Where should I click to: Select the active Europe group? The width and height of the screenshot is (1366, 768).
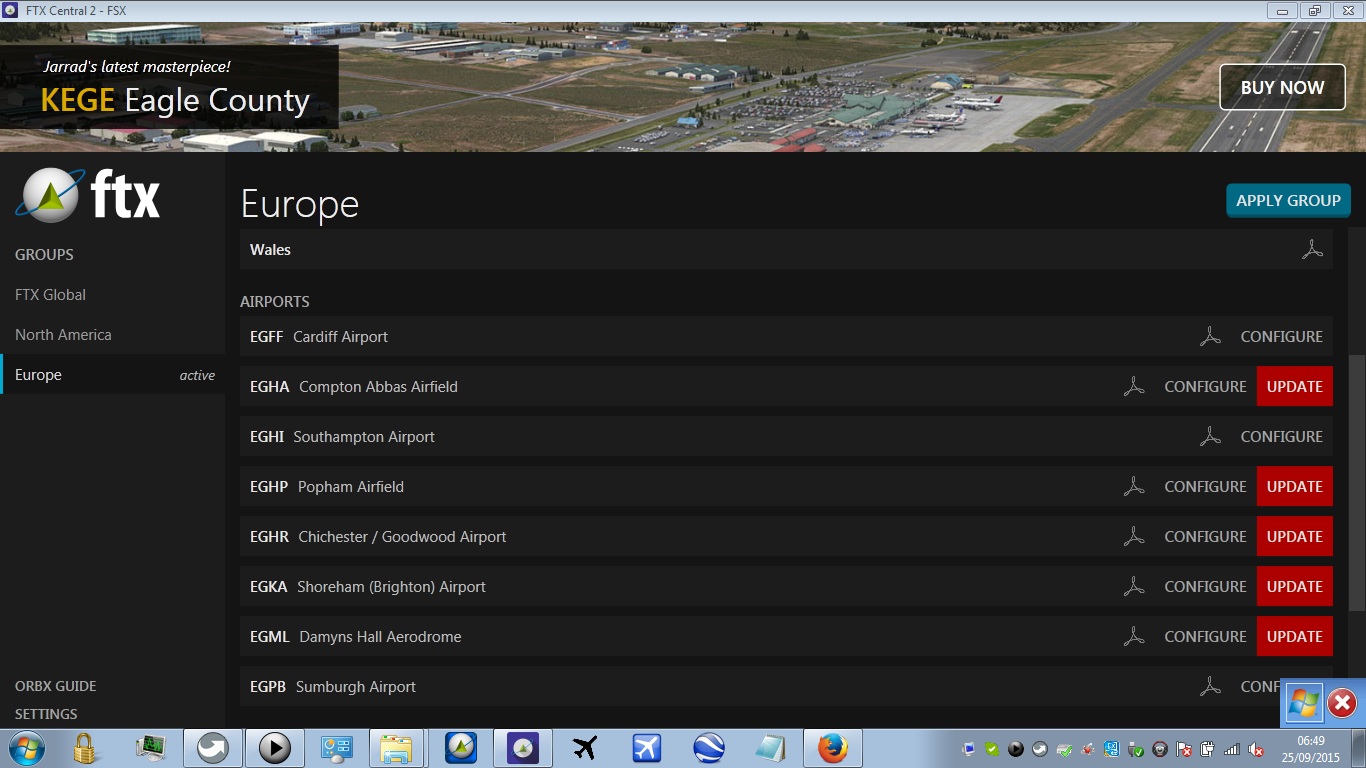(113, 375)
